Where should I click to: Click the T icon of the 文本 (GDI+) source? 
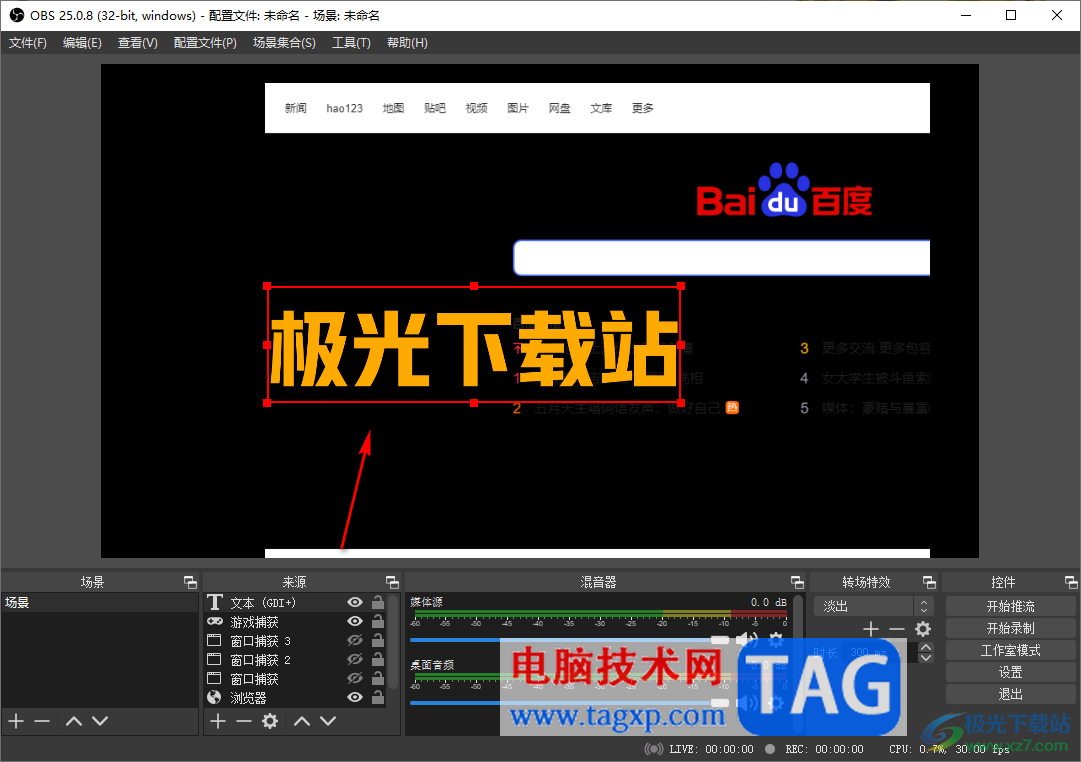215,602
